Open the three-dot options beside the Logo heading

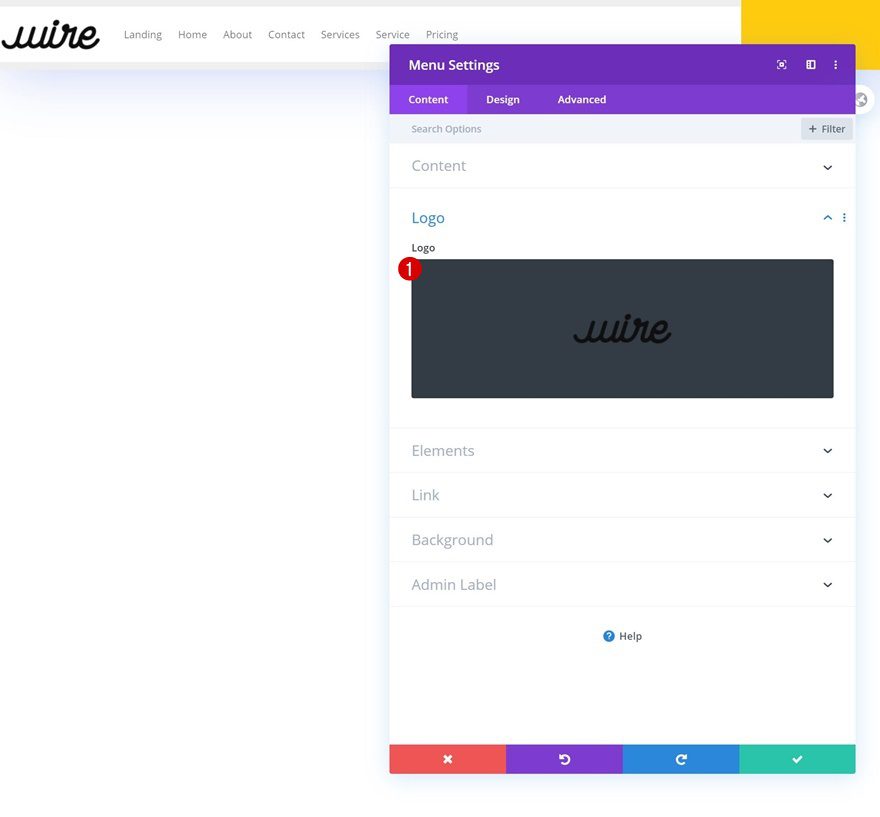[843, 217]
